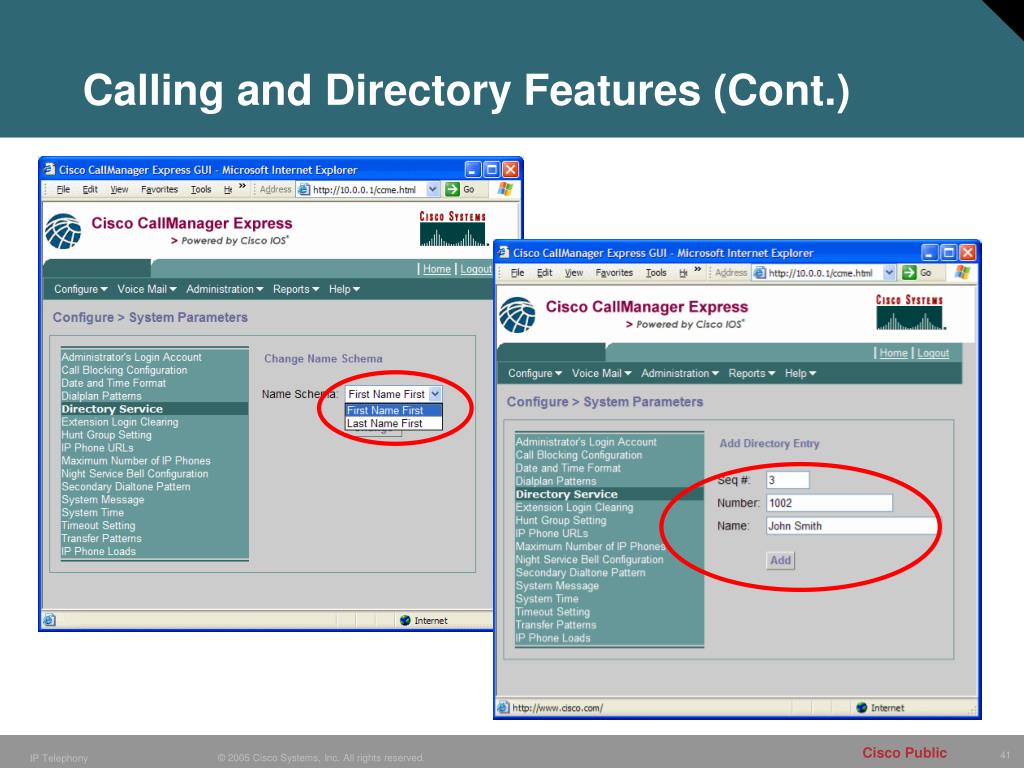Click Cisco Systems bridge logo in Add Directory Entry window

[x=910, y=312]
